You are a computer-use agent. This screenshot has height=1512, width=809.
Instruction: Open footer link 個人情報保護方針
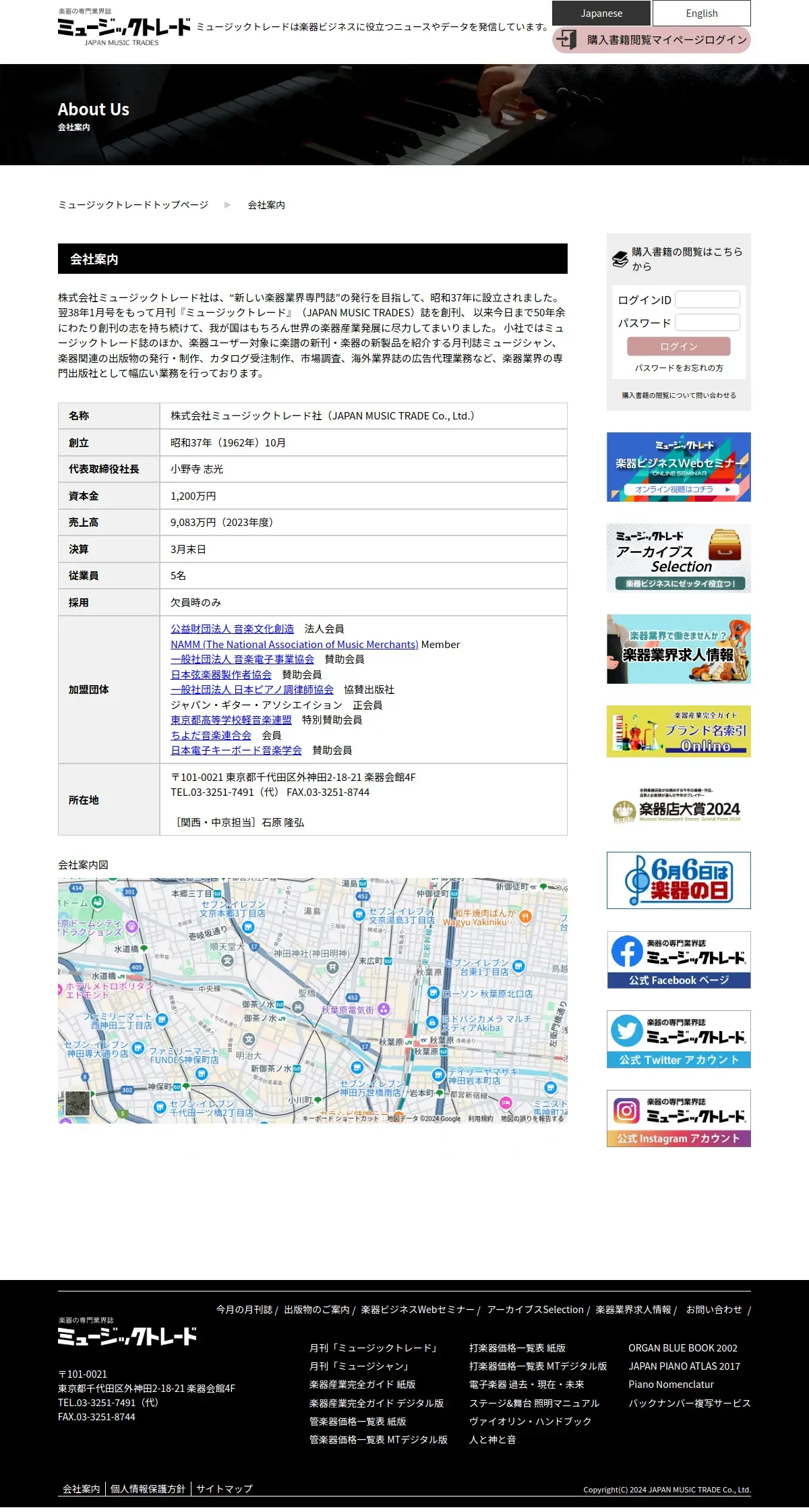coord(148,1488)
